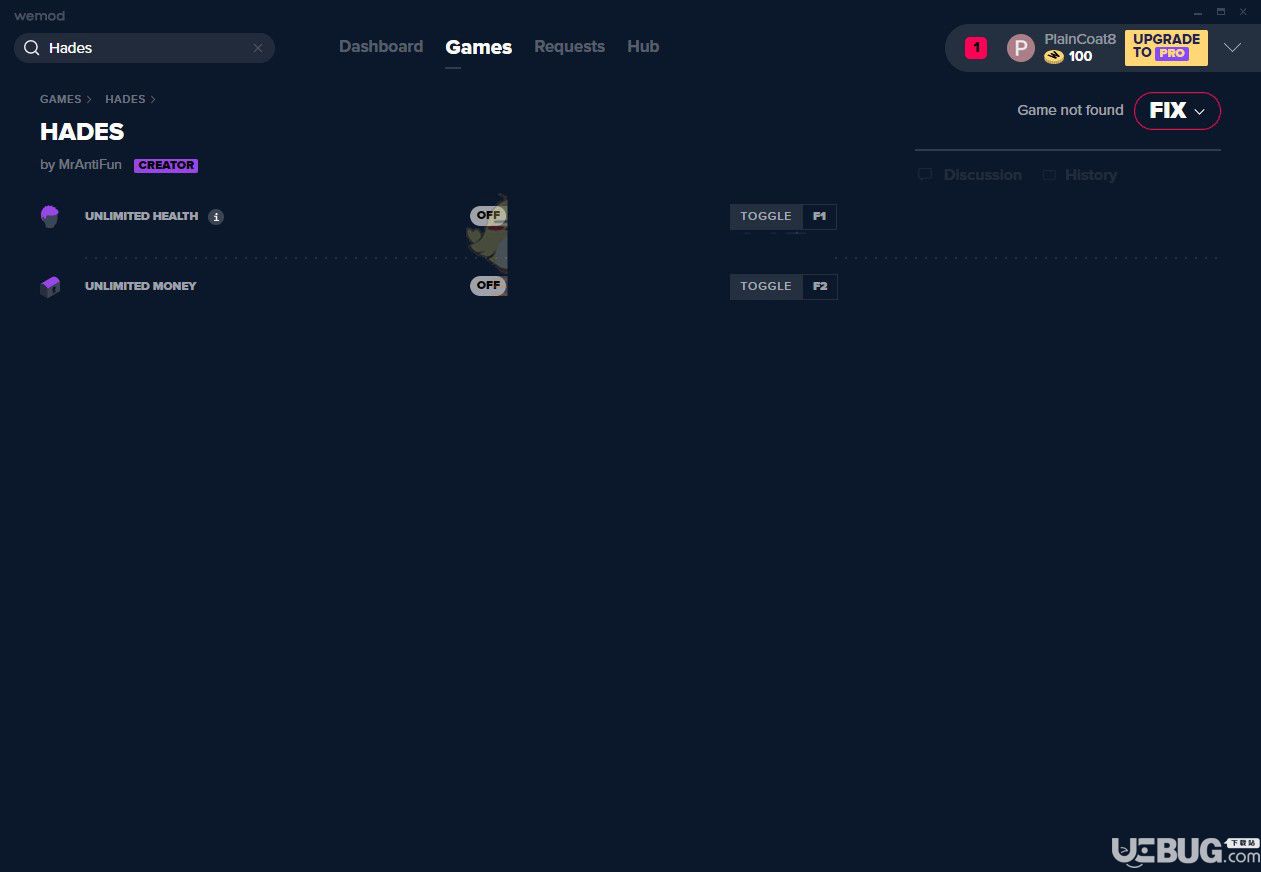Clear the Hades search text

tap(258, 48)
